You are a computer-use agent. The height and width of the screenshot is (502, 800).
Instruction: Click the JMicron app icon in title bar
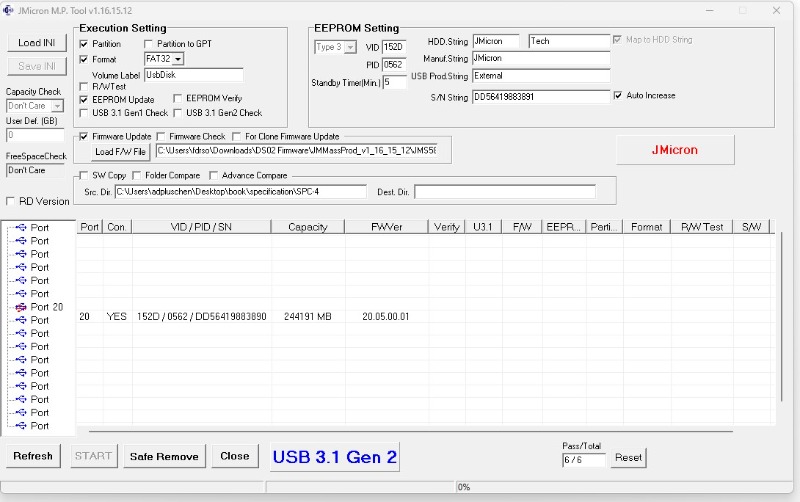[x=9, y=10]
